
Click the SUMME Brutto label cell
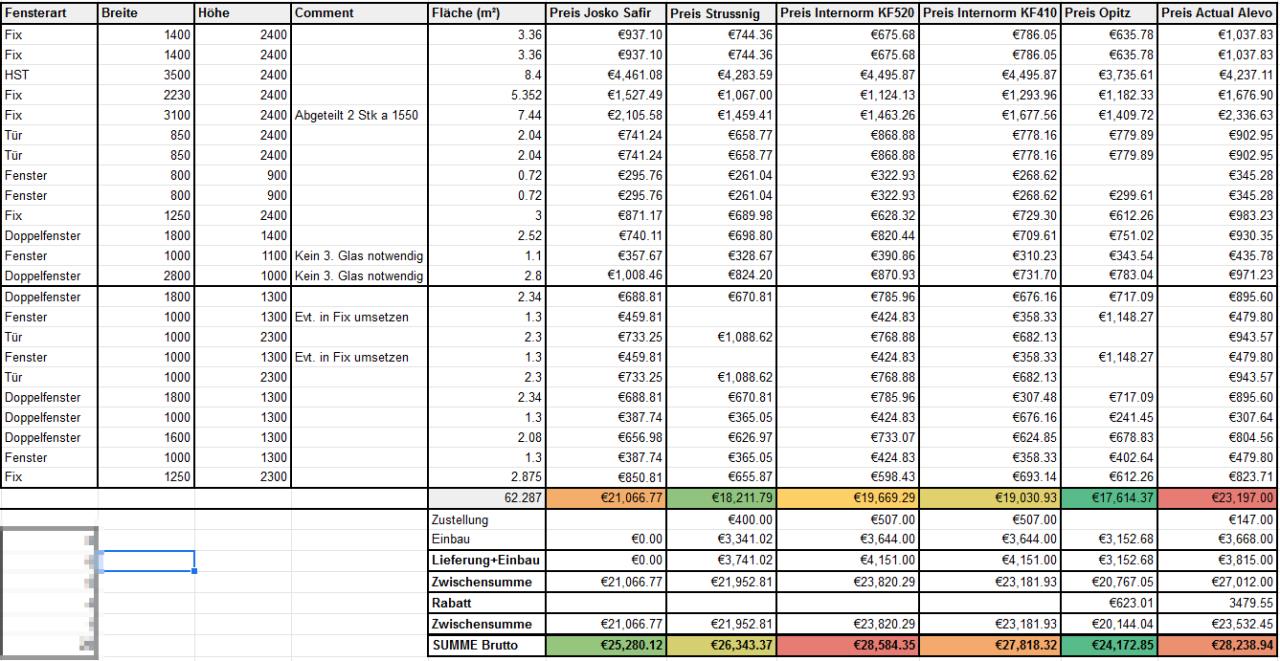point(487,645)
